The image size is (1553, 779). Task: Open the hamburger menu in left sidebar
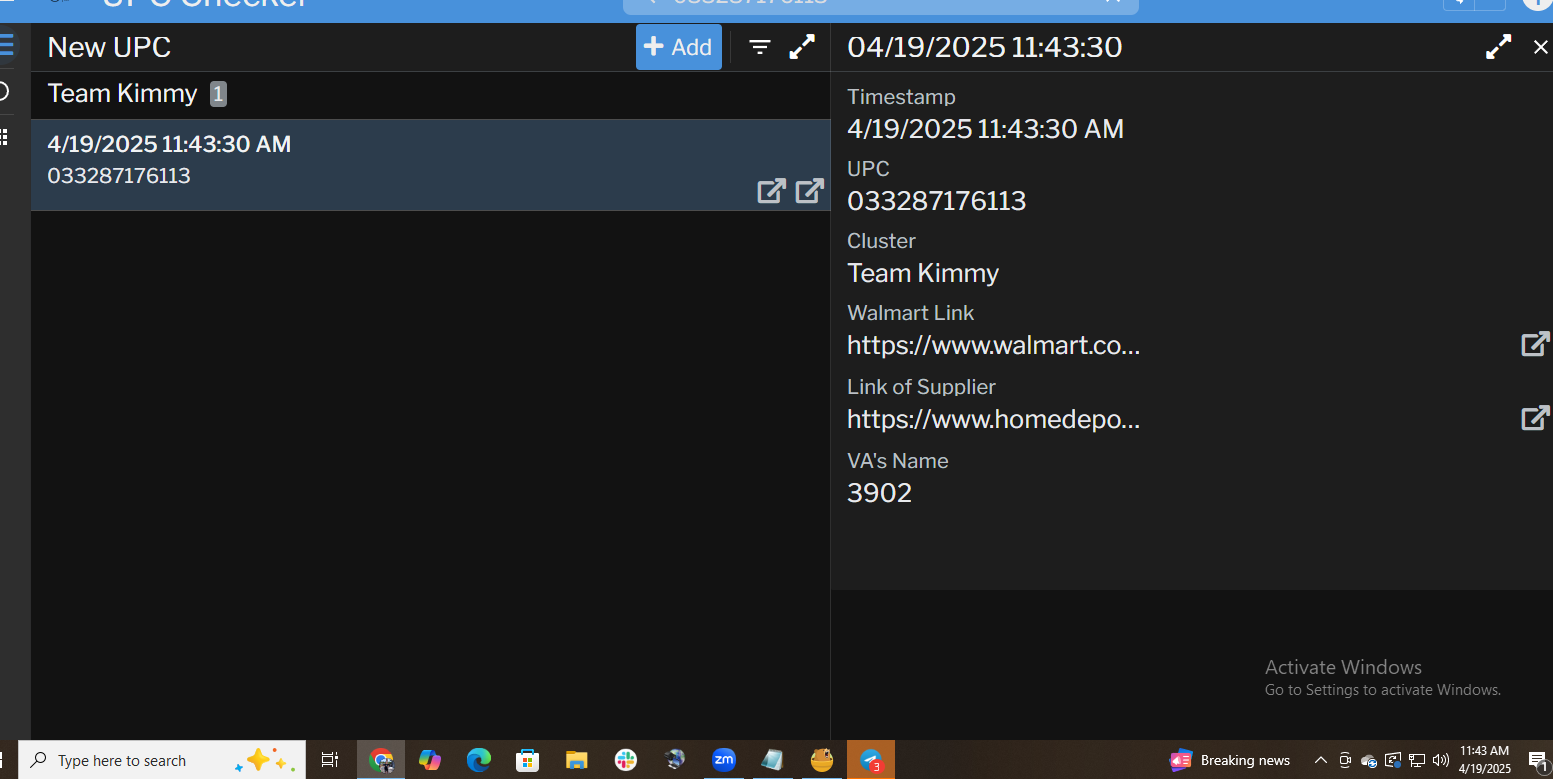[x=6, y=45]
